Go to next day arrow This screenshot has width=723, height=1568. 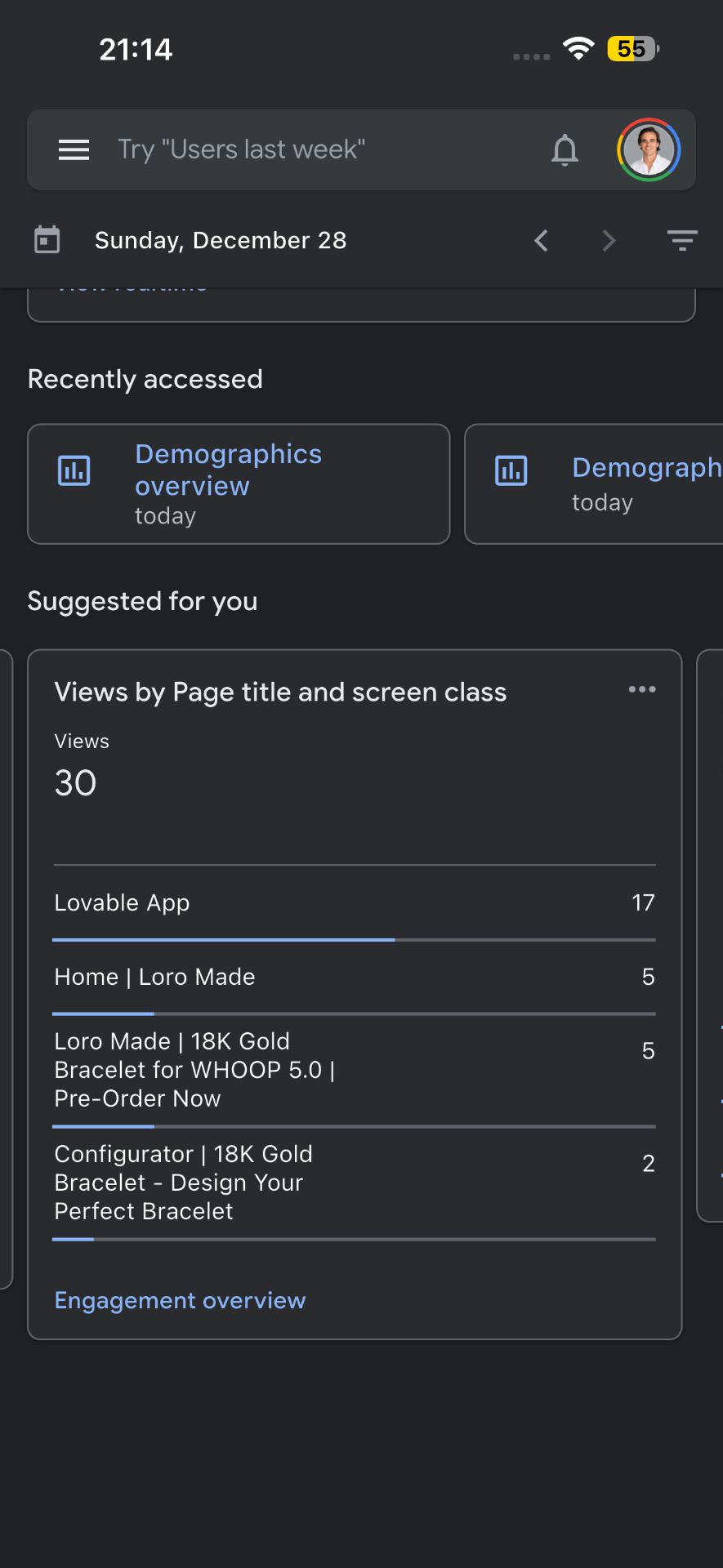click(609, 241)
